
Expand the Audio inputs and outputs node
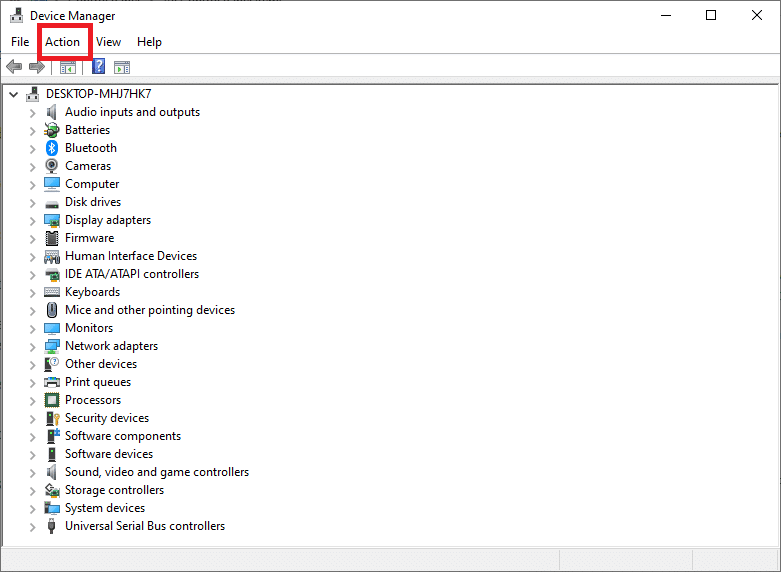coord(32,112)
